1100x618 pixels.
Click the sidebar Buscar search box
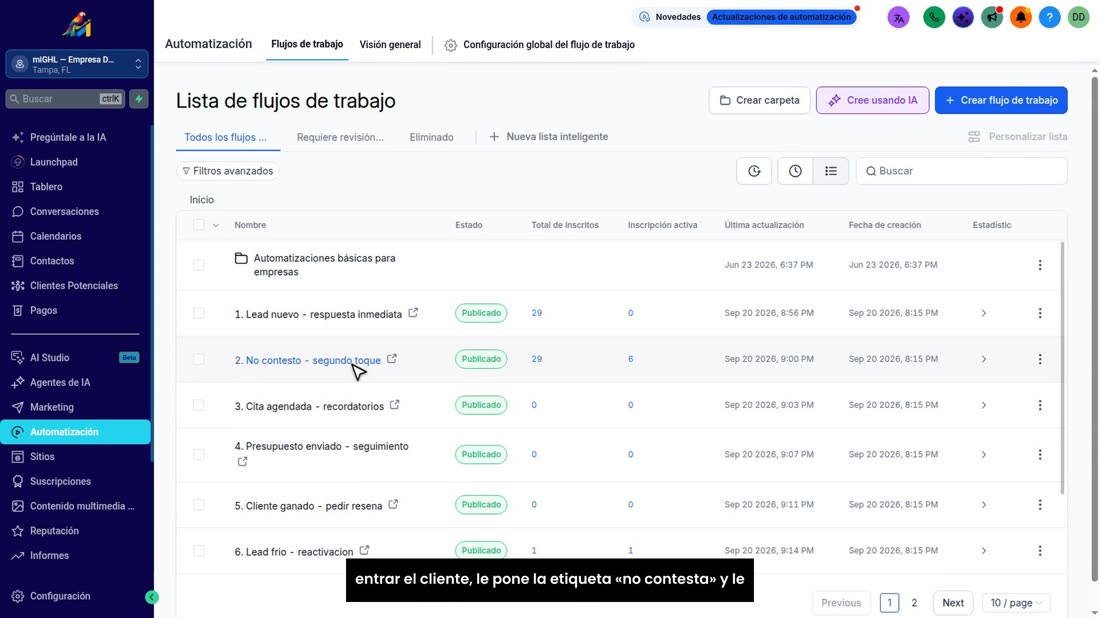(x=65, y=99)
